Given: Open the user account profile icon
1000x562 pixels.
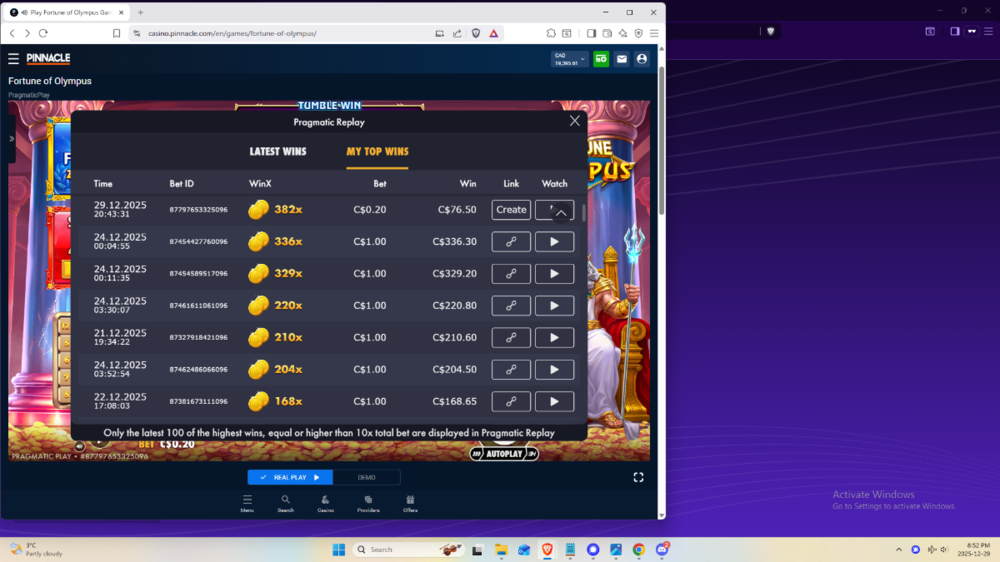Looking at the screenshot, I should (x=642, y=59).
